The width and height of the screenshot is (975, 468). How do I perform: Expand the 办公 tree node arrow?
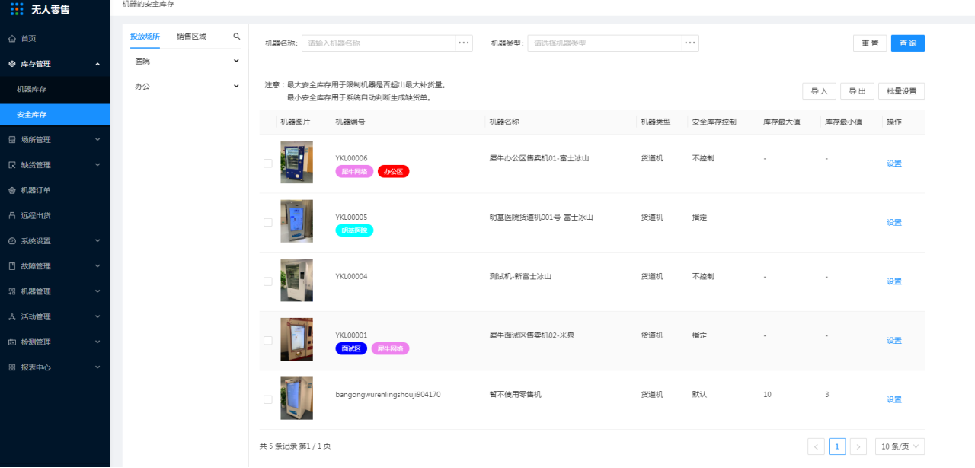[236, 86]
